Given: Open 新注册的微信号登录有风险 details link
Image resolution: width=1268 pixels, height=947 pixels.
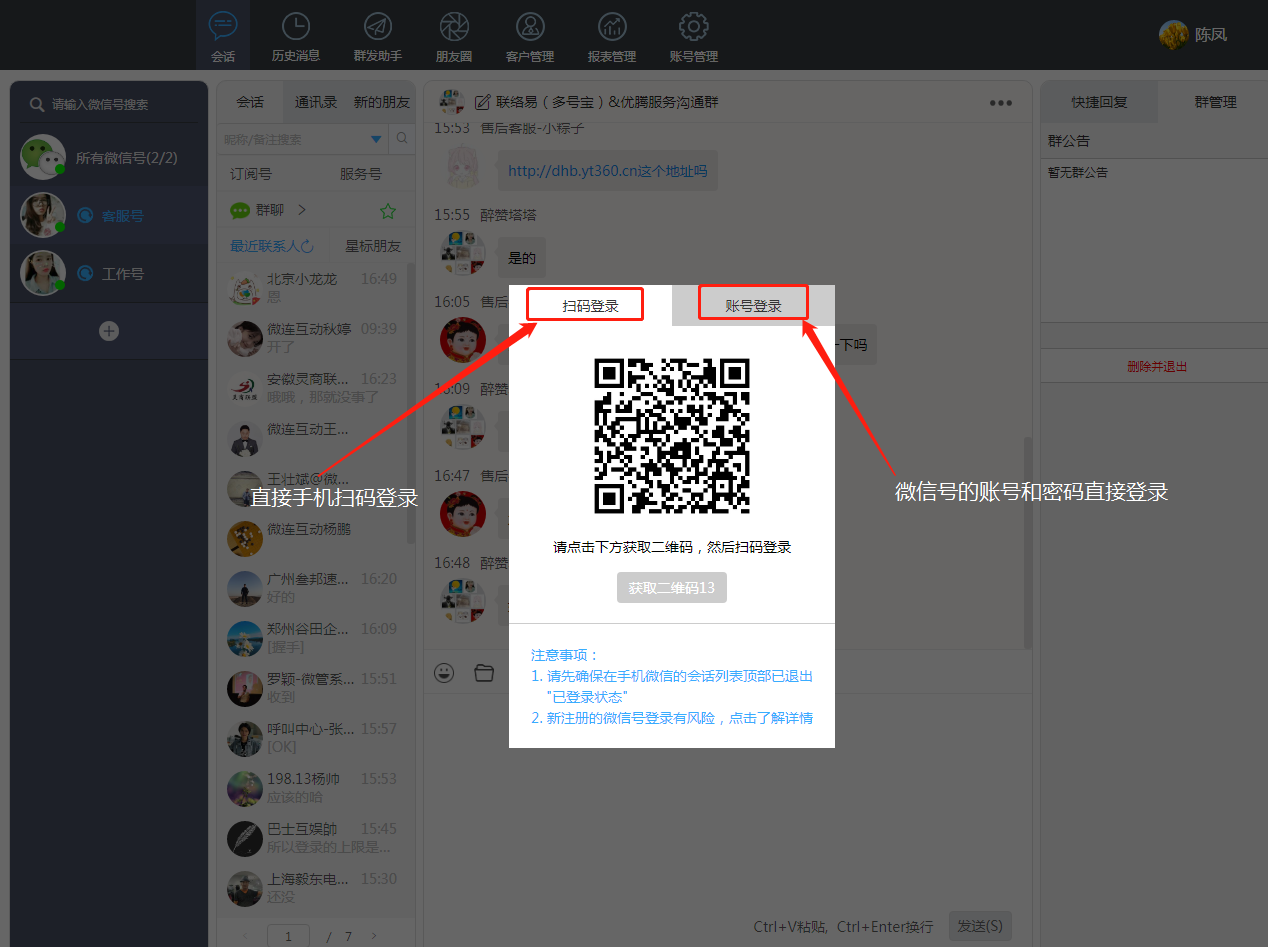Looking at the screenshot, I should click(x=680, y=718).
